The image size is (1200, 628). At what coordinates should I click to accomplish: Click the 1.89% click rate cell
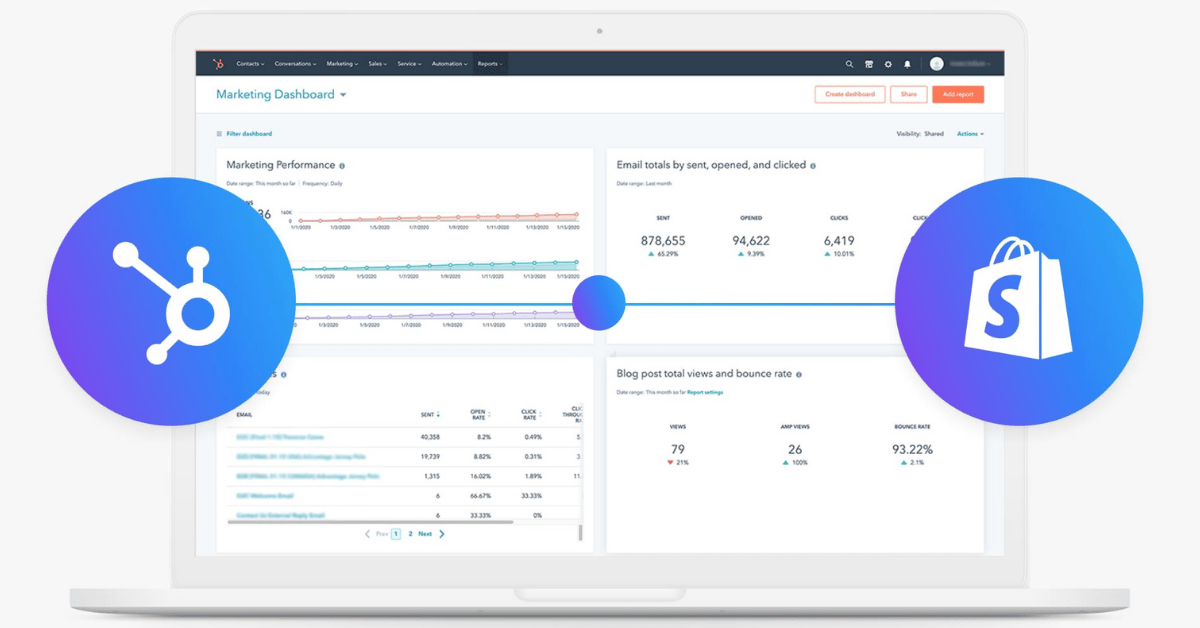[534, 476]
